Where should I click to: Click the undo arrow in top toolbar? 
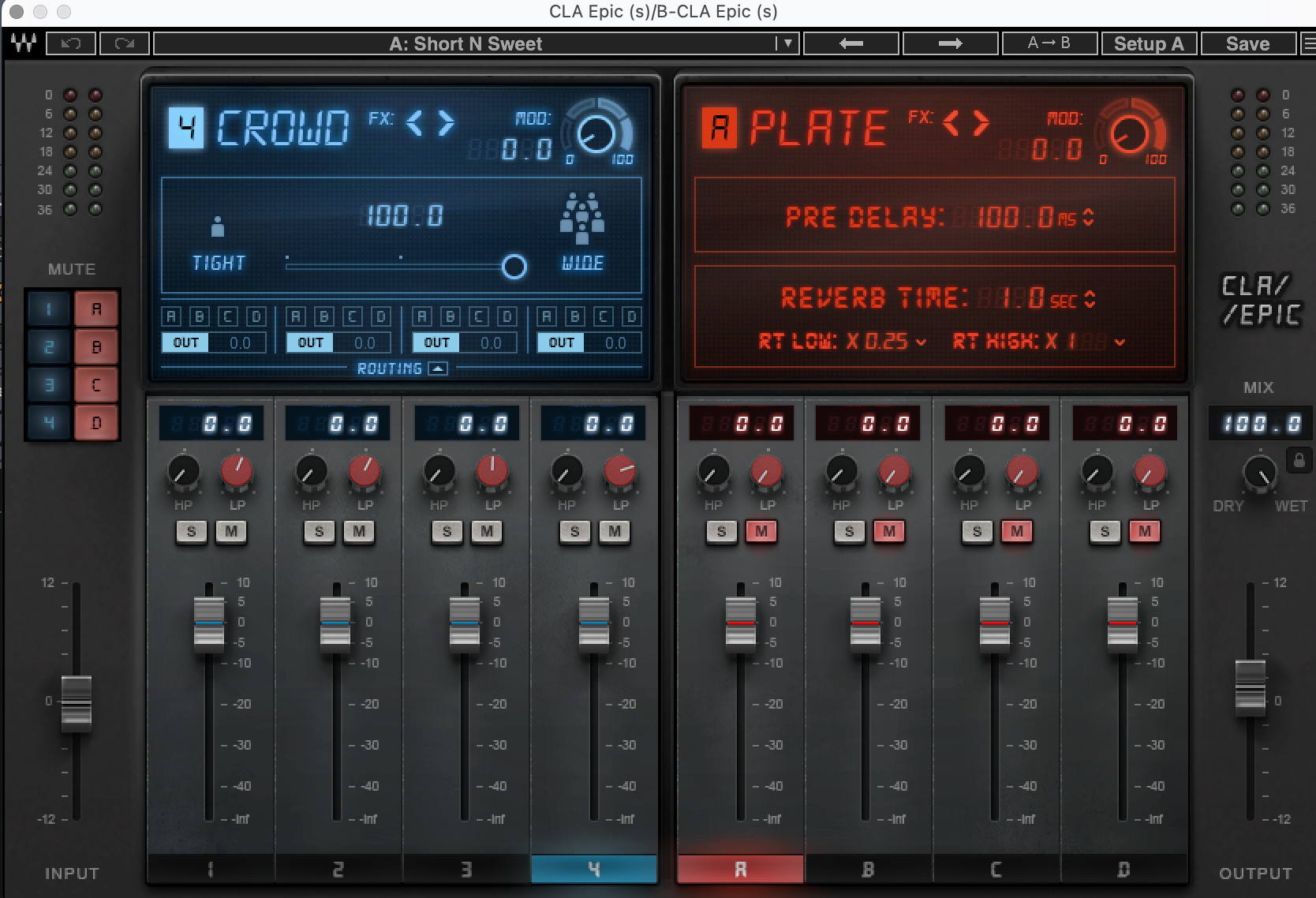(x=71, y=43)
